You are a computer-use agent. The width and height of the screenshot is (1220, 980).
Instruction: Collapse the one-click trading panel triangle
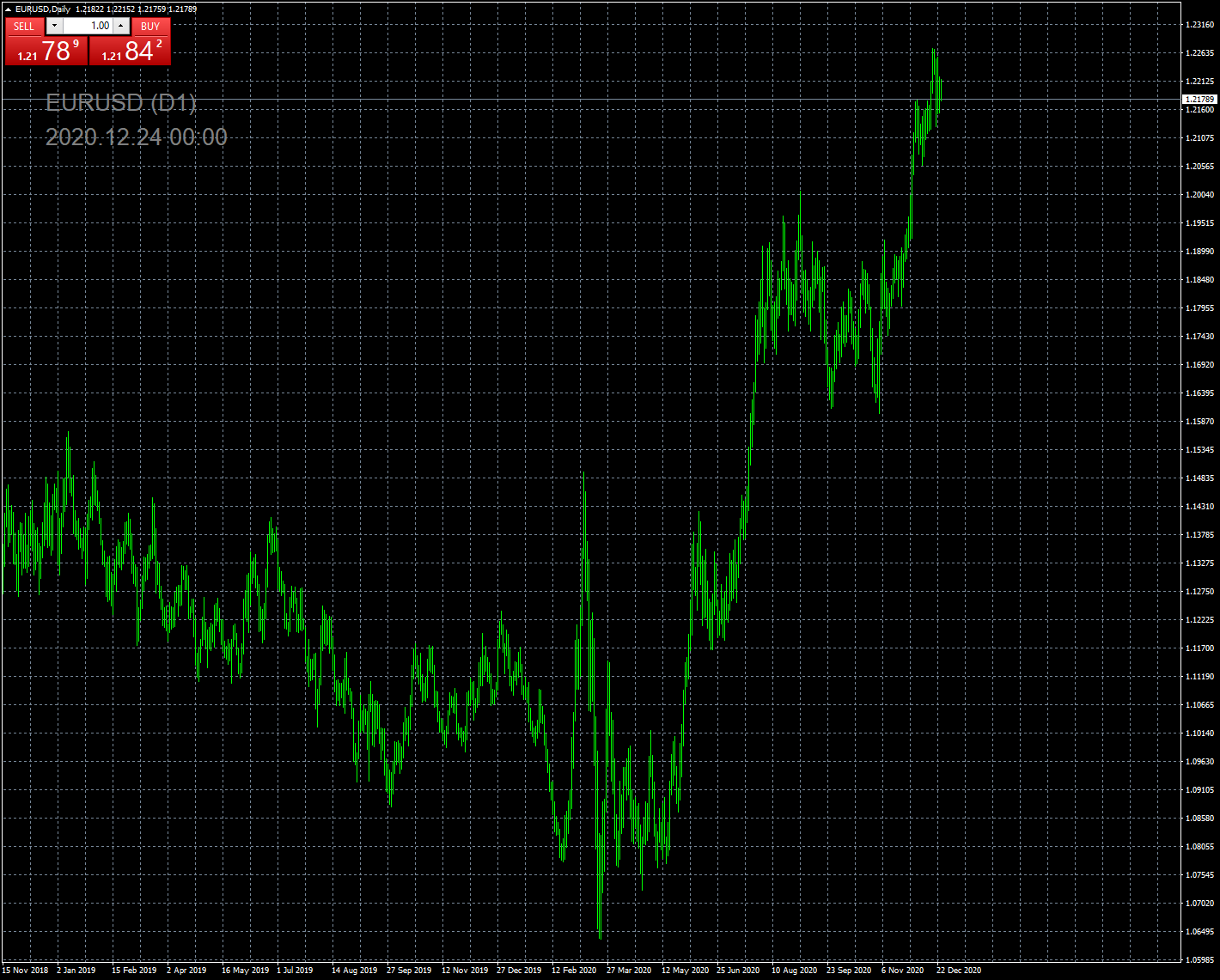pos(8,9)
